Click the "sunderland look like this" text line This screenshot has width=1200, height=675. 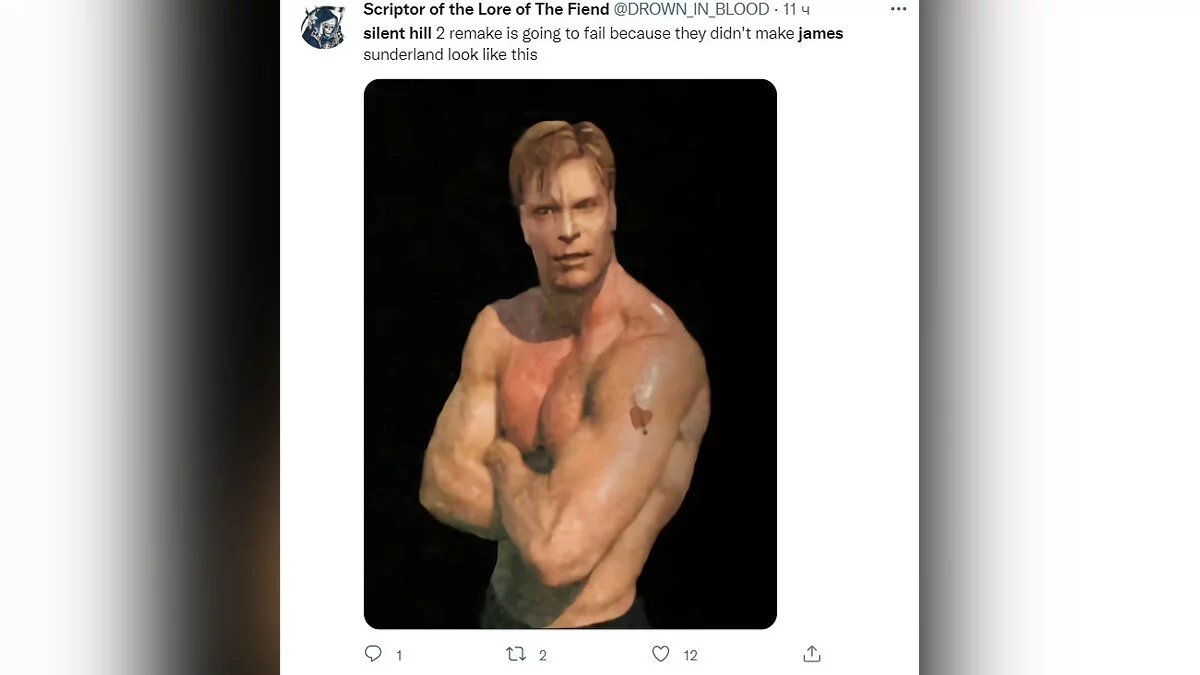click(450, 55)
